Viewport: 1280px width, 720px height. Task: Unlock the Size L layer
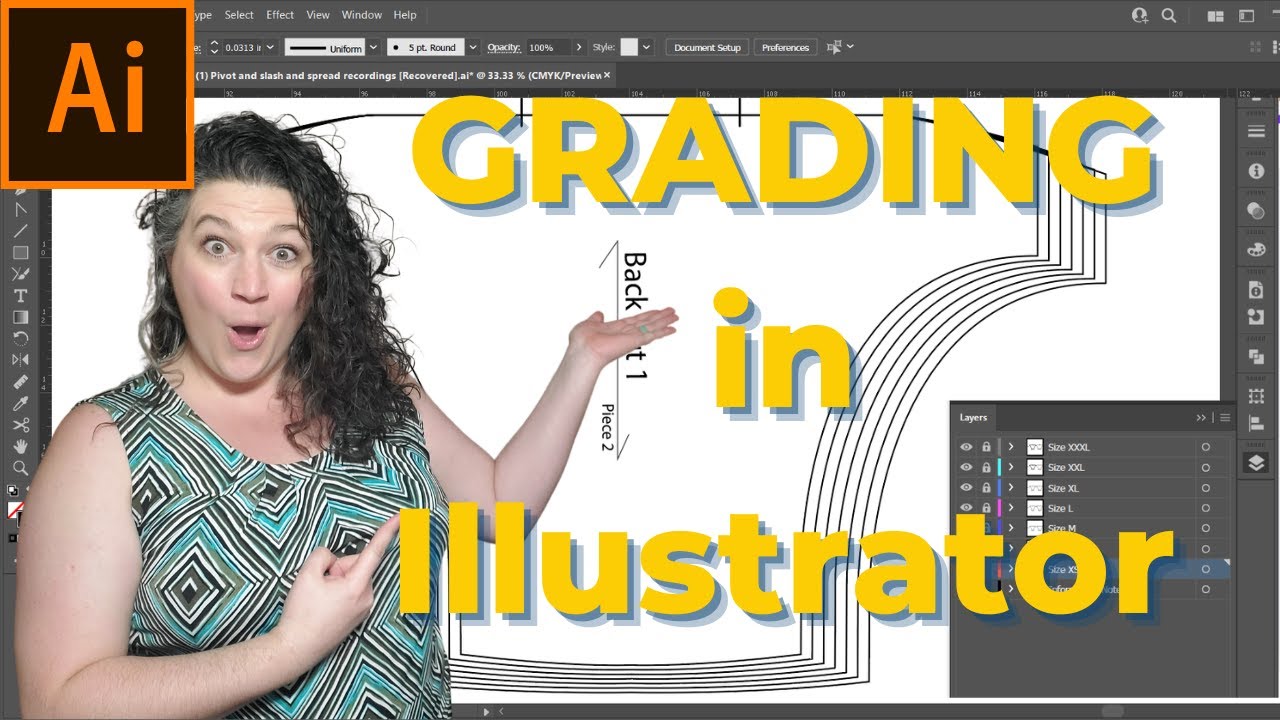(x=986, y=508)
